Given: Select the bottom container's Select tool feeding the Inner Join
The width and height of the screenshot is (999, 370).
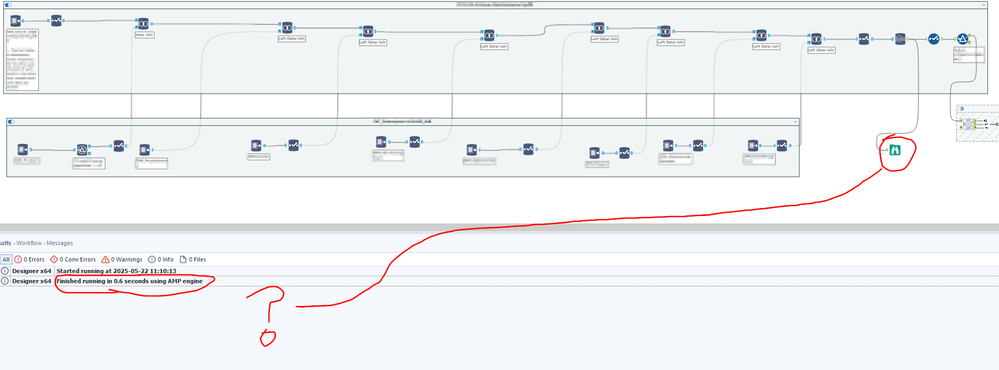Looking at the screenshot, I should [x=119, y=146].
